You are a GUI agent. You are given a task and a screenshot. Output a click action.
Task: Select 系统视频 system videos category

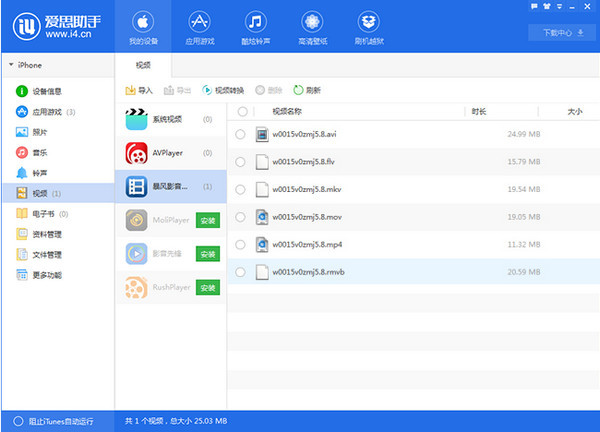pyautogui.click(x=171, y=119)
